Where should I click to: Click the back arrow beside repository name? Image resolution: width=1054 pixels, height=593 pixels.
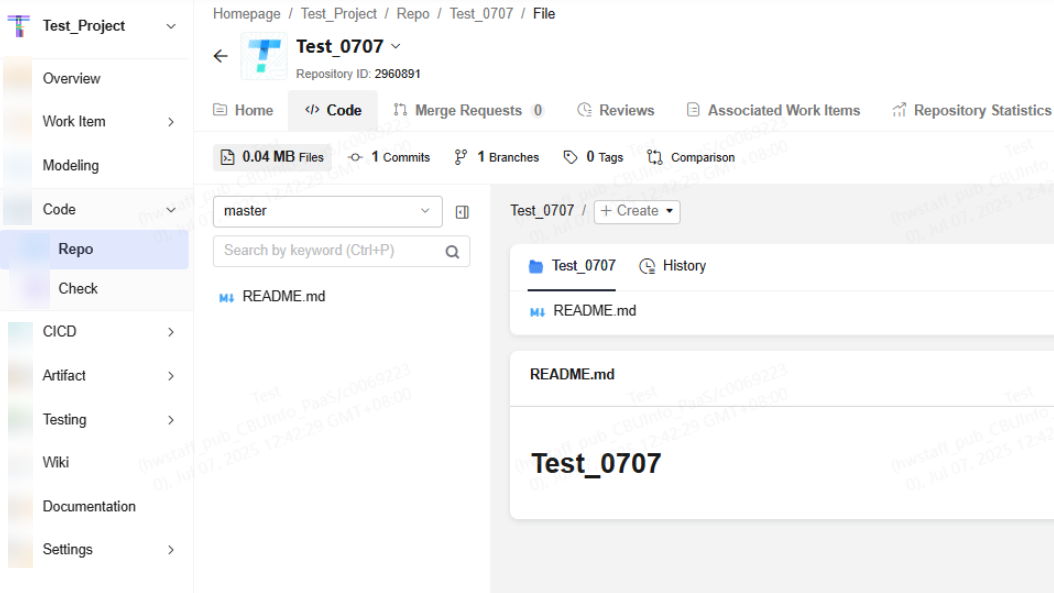(x=220, y=56)
